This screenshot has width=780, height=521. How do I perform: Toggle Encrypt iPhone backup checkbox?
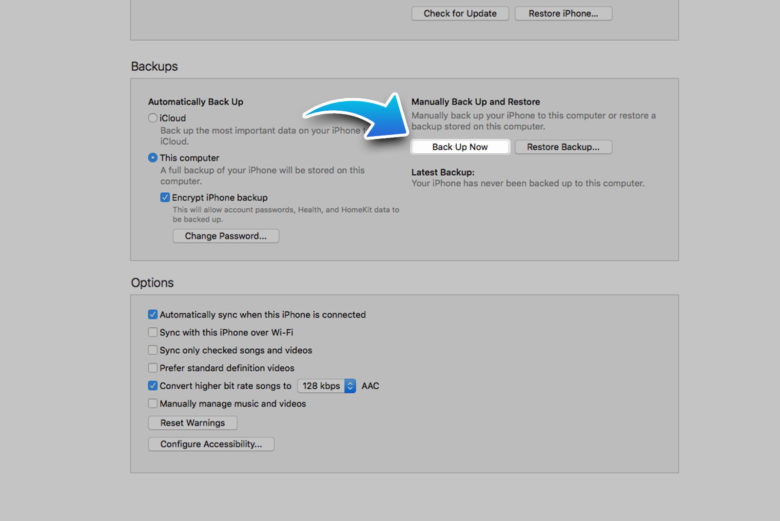pos(165,198)
